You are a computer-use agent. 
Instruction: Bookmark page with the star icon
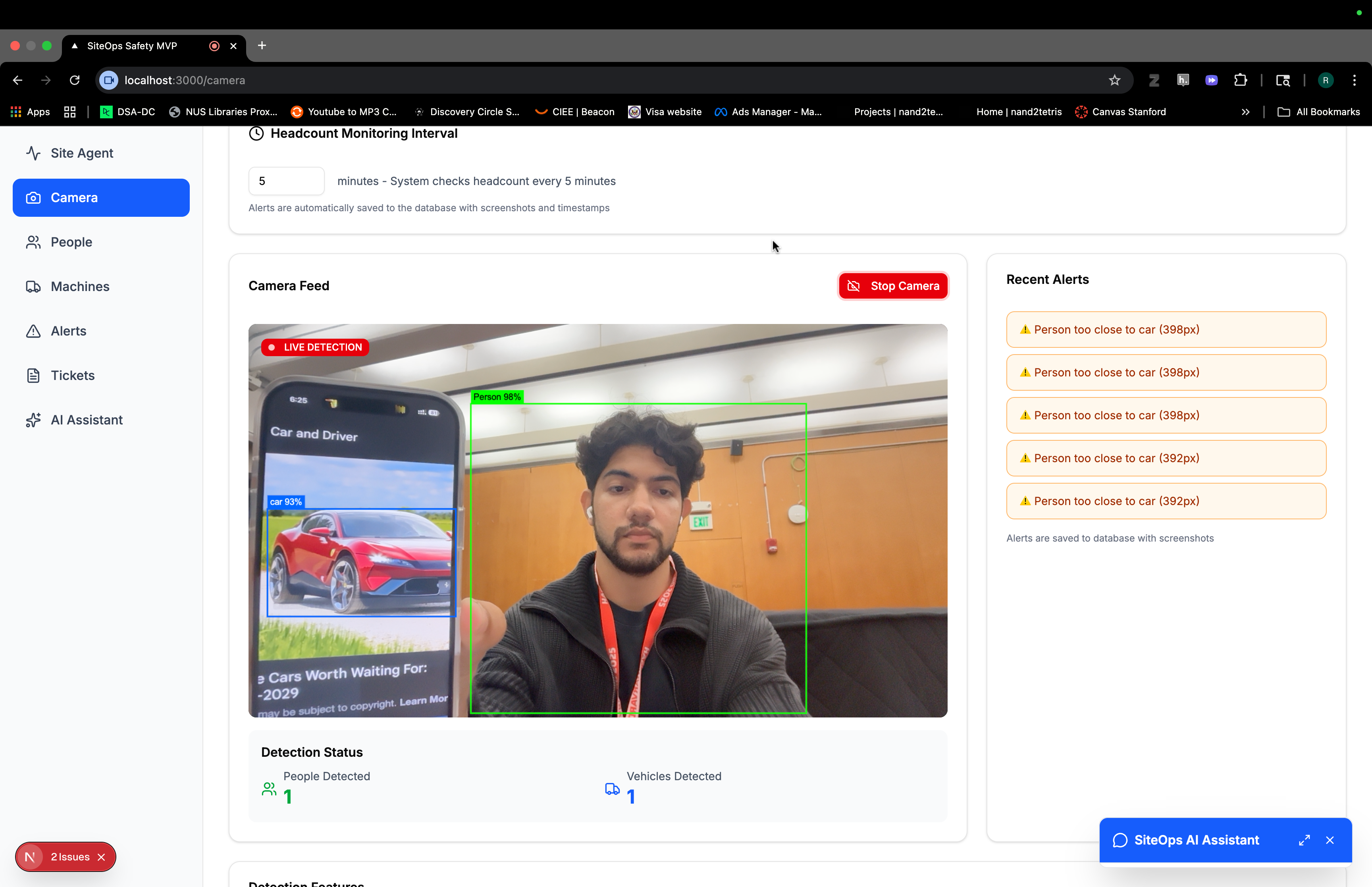click(x=1114, y=81)
